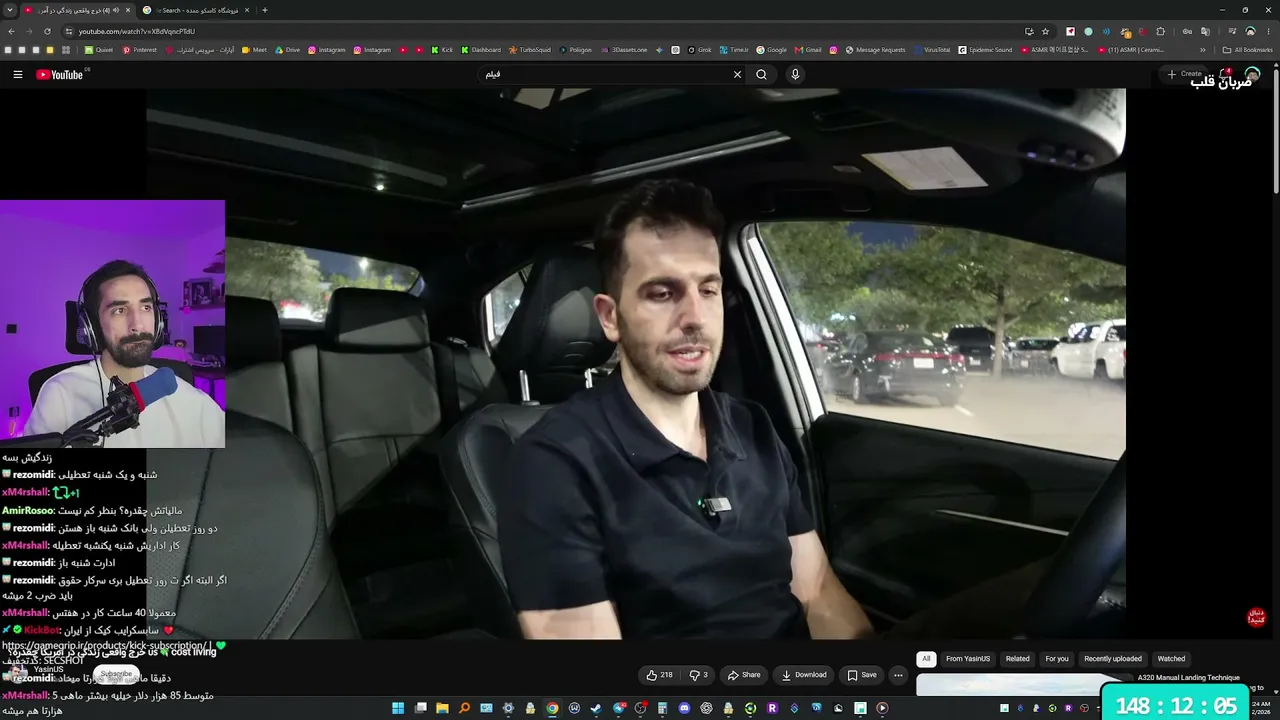Image resolution: width=1280 pixels, height=720 pixels.
Task: Start voice search with the microphone
Action: [x=795, y=74]
